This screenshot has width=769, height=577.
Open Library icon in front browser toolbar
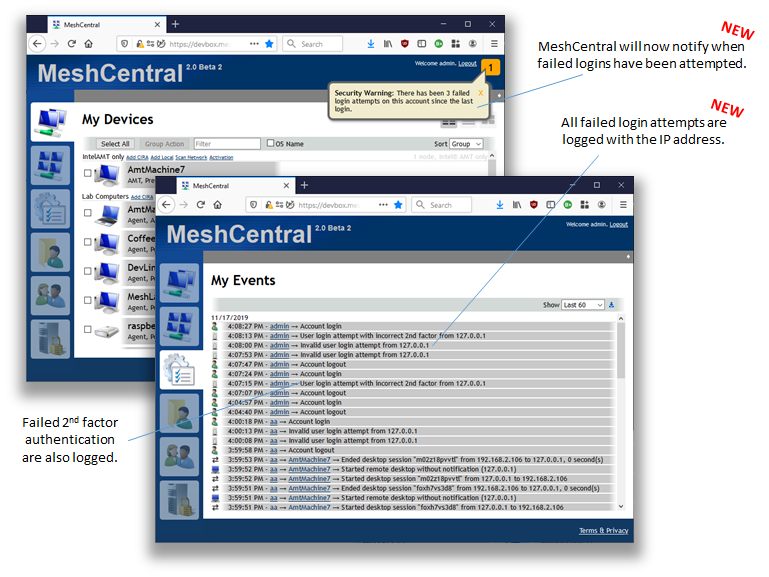[x=517, y=204]
